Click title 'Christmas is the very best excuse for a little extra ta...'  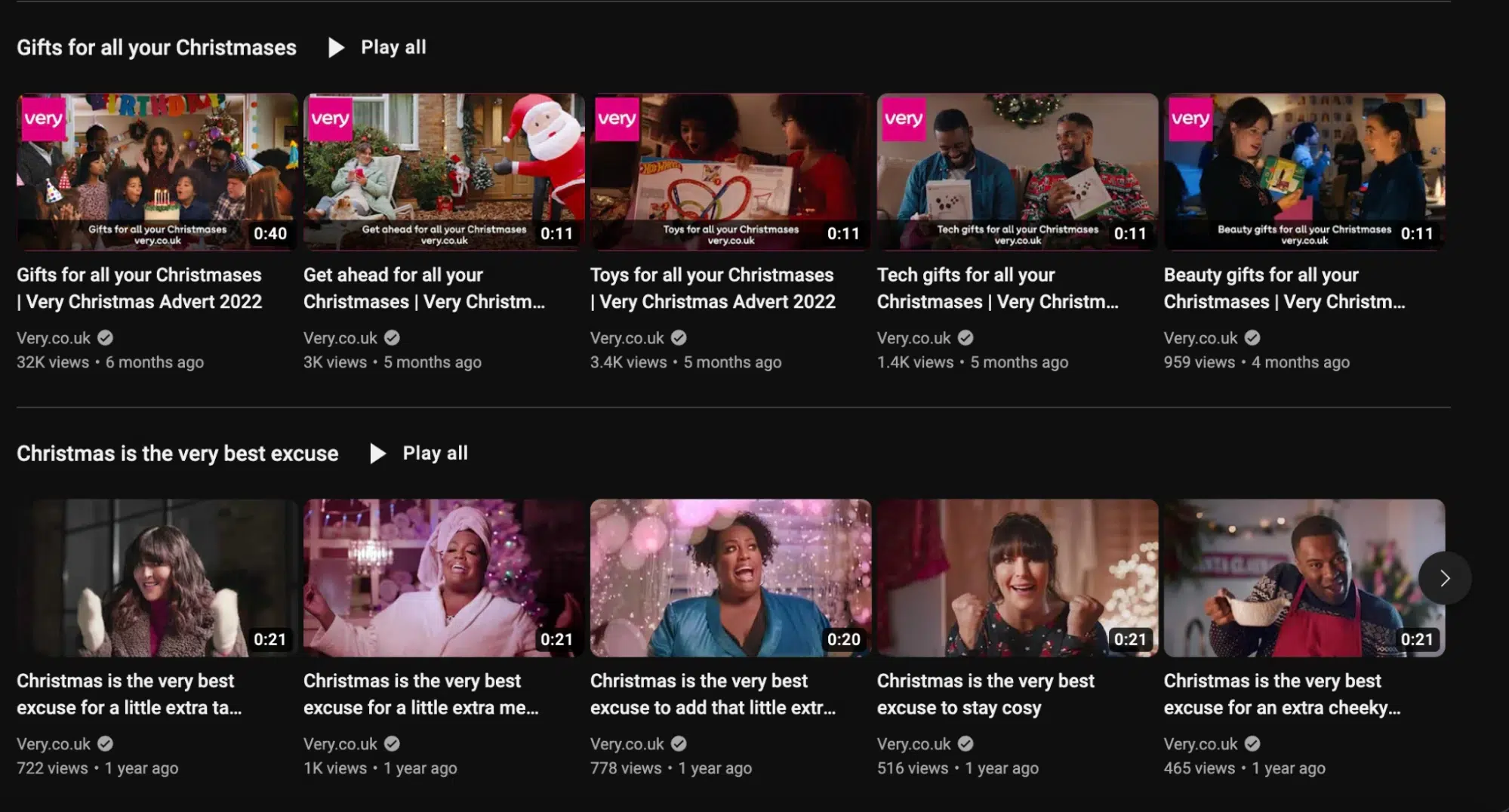[x=129, y=694]
